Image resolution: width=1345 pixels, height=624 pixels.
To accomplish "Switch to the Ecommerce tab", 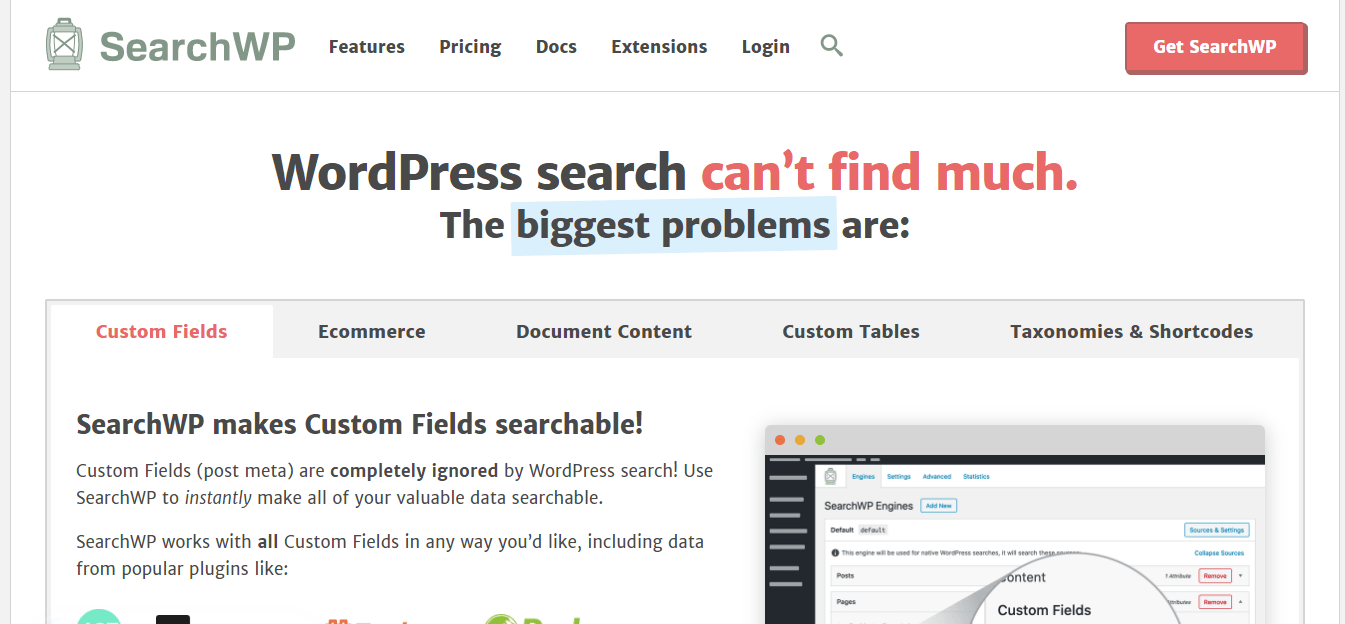I will tap(372, 332).
